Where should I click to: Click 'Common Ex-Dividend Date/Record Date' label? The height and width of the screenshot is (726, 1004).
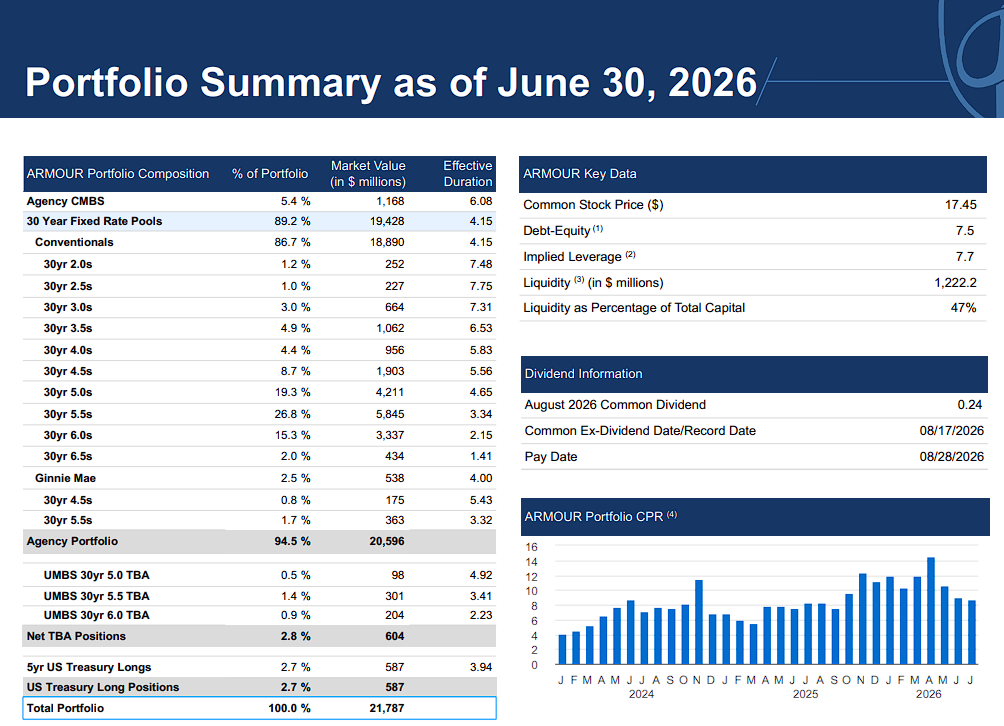pyautogui.click(x=640, y=431)
